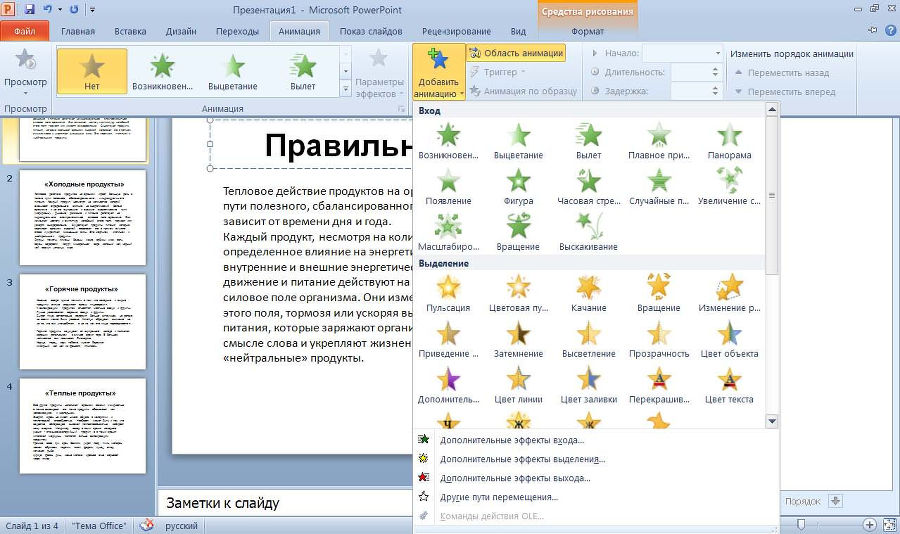This screenshot has width=900, height=534.
Task: Open the Дизайн tab
Action: pyautogui.click(x=181, y=31)
